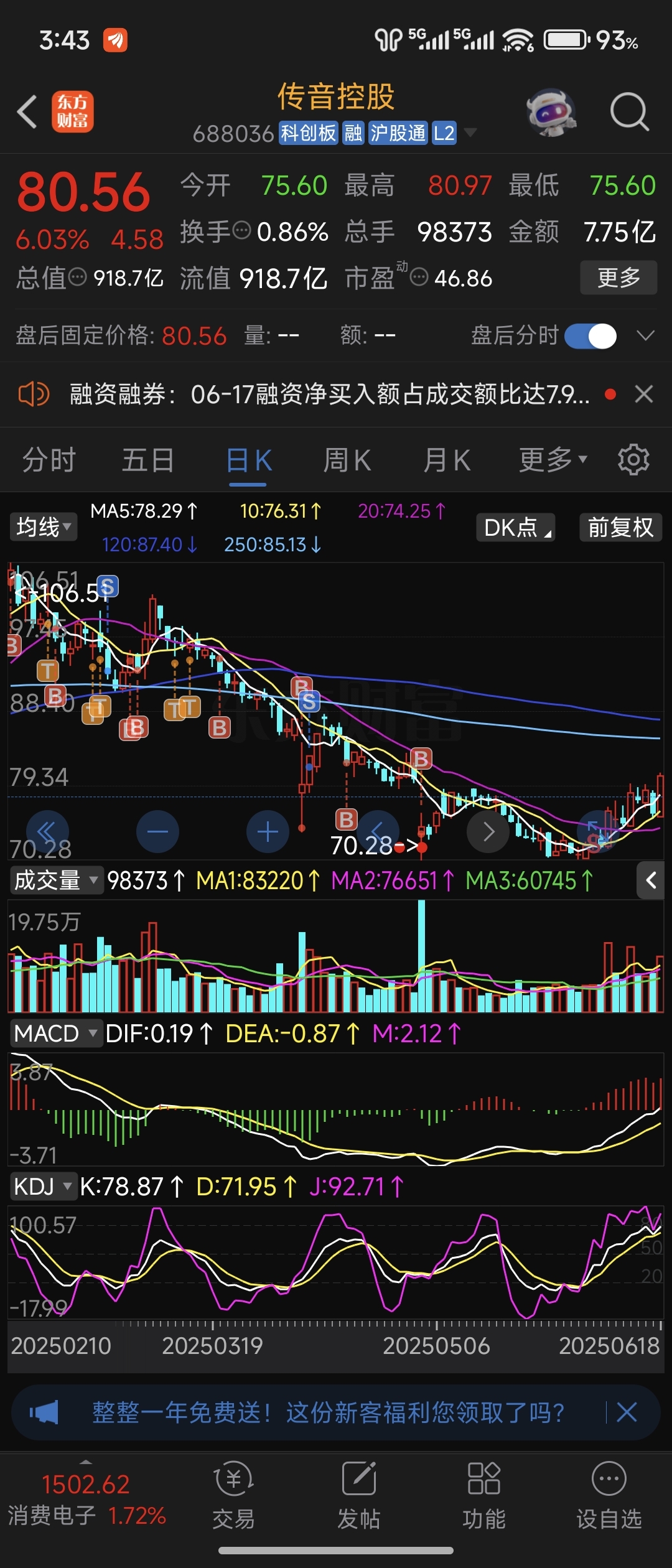672x1568 pixels.
Task: Expand the after-hours panel chevron
Action: 646,336
